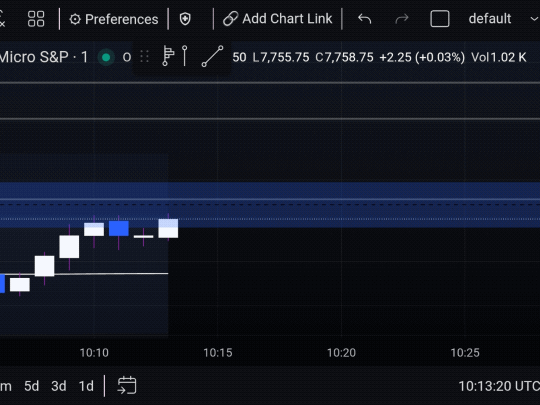This screenshot has height=405, width=540.
Task: Click Add Chart Link
Action: [x=278, y=19]
